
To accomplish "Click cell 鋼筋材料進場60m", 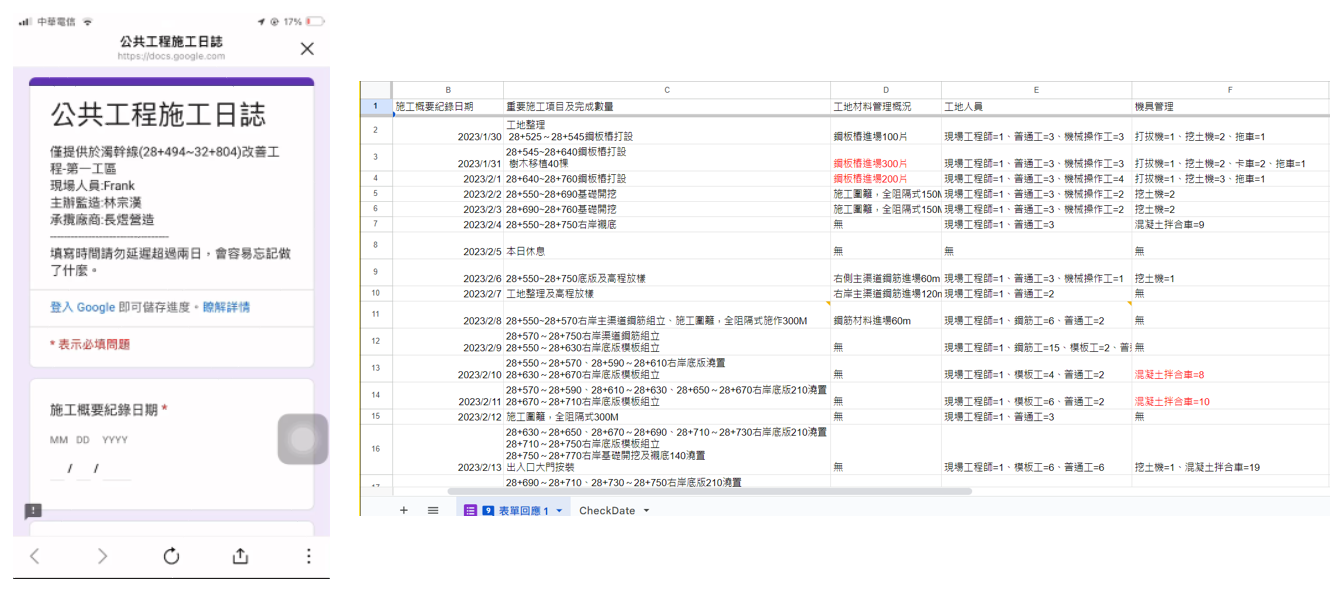I will pyautogui.click(x=886, y=314).
